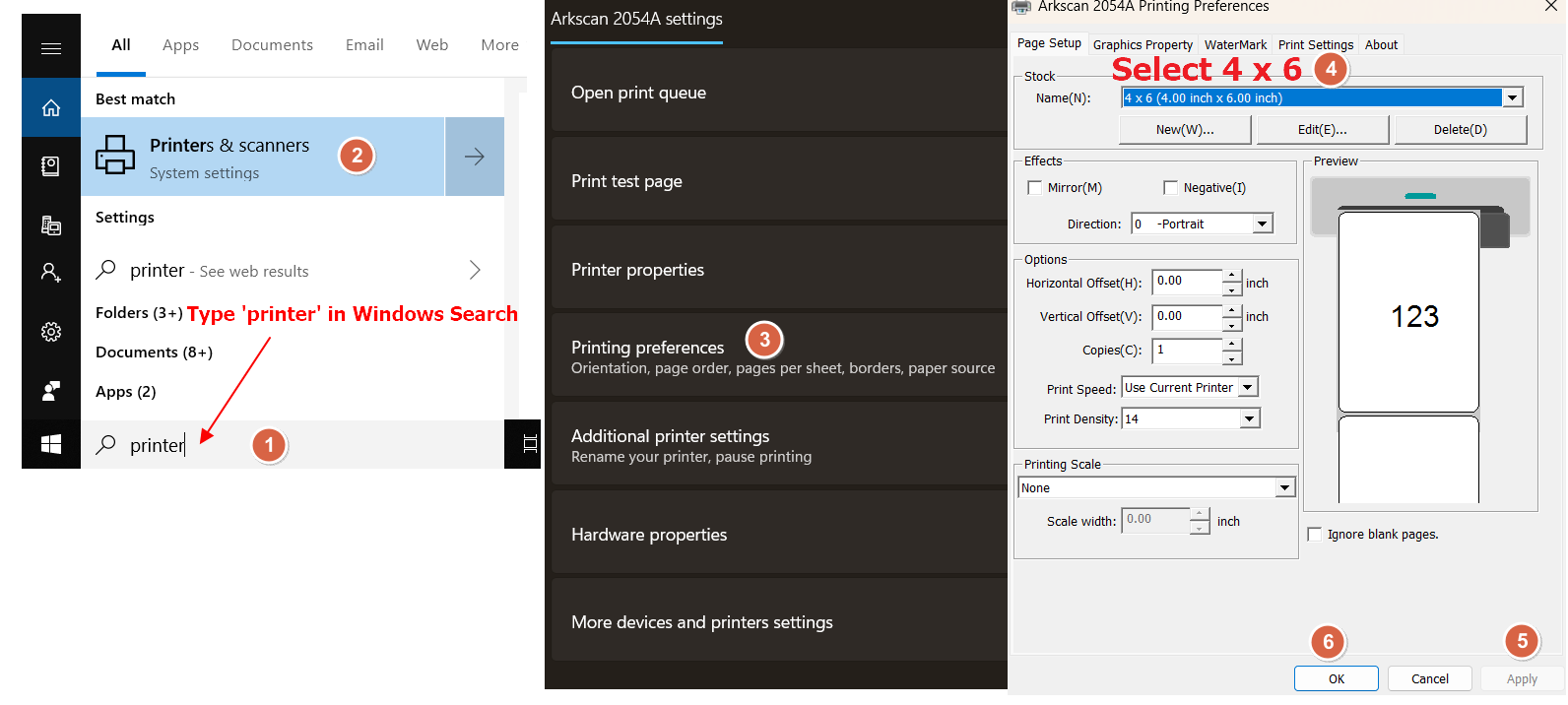Open the Print Settings tab
The height and width of the screenshot is (705, 1568).
[x=1315, y=44]
